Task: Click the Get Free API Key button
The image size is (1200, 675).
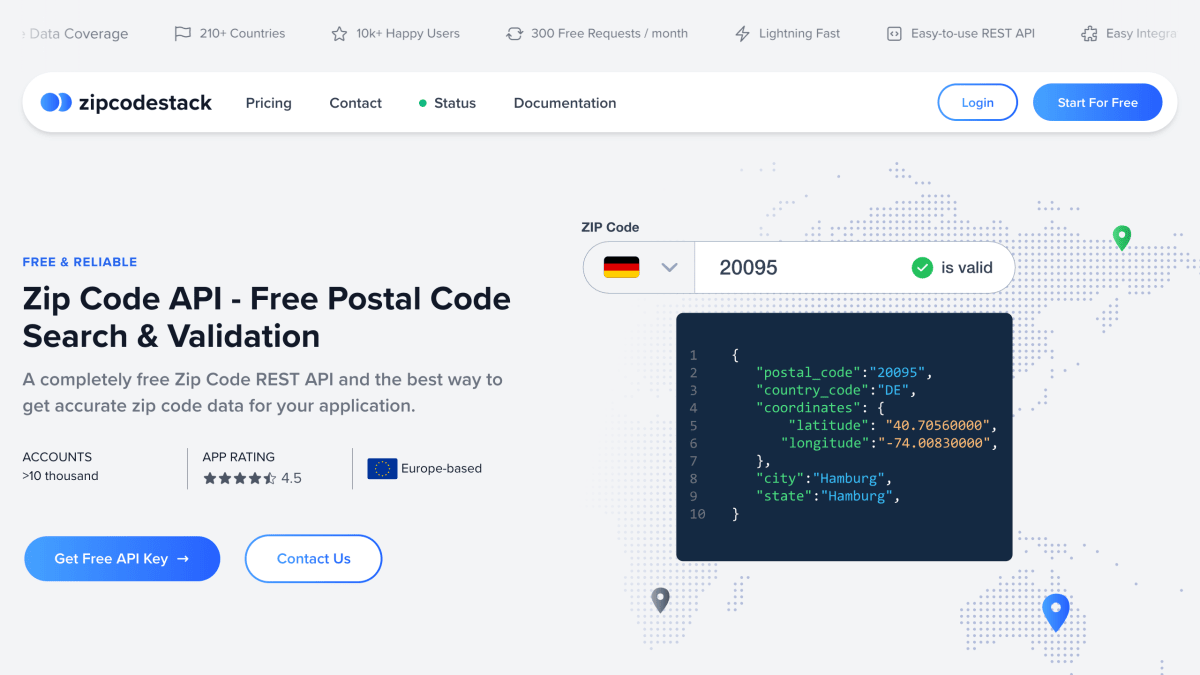Action: (122, 559)
